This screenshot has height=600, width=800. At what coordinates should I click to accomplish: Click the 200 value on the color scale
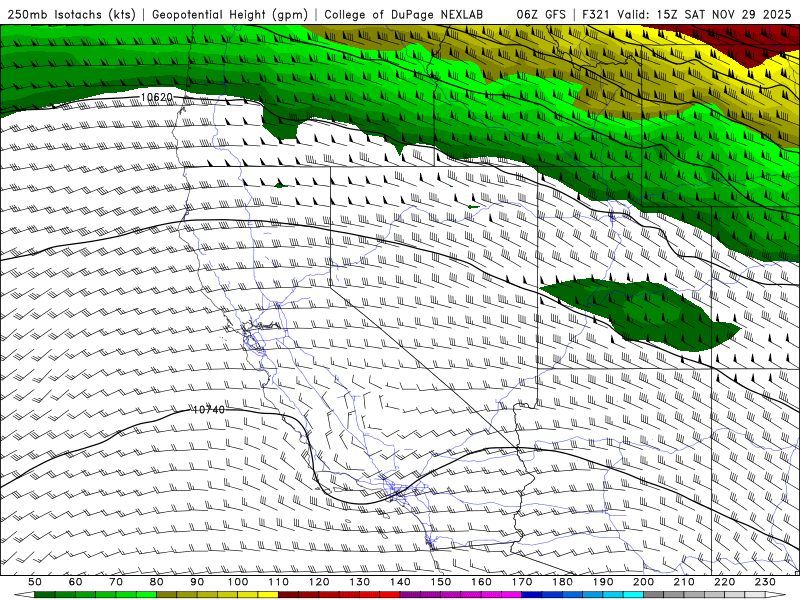(644, 582)
